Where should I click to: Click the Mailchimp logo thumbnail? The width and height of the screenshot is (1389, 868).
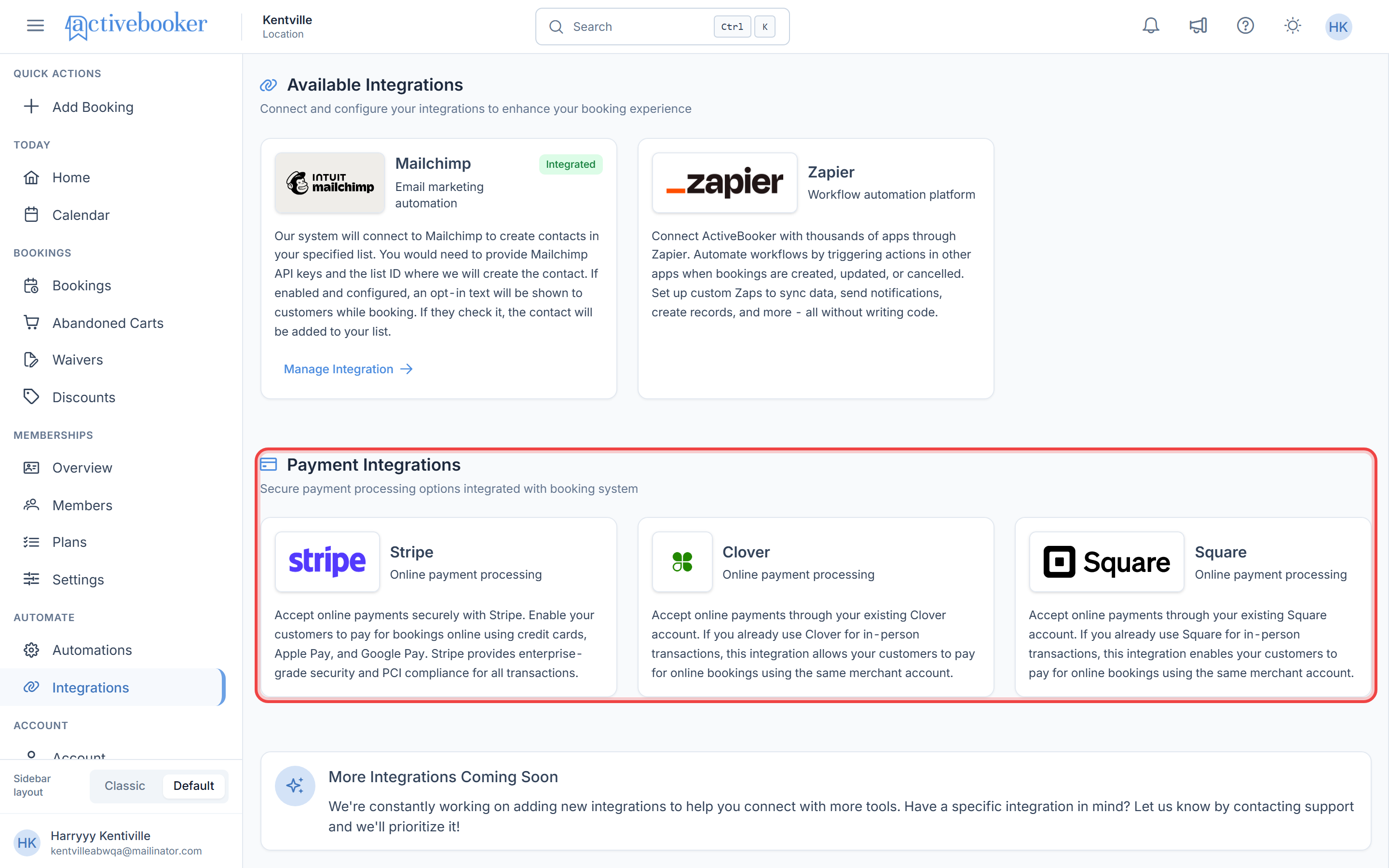(x=329, y=183)
